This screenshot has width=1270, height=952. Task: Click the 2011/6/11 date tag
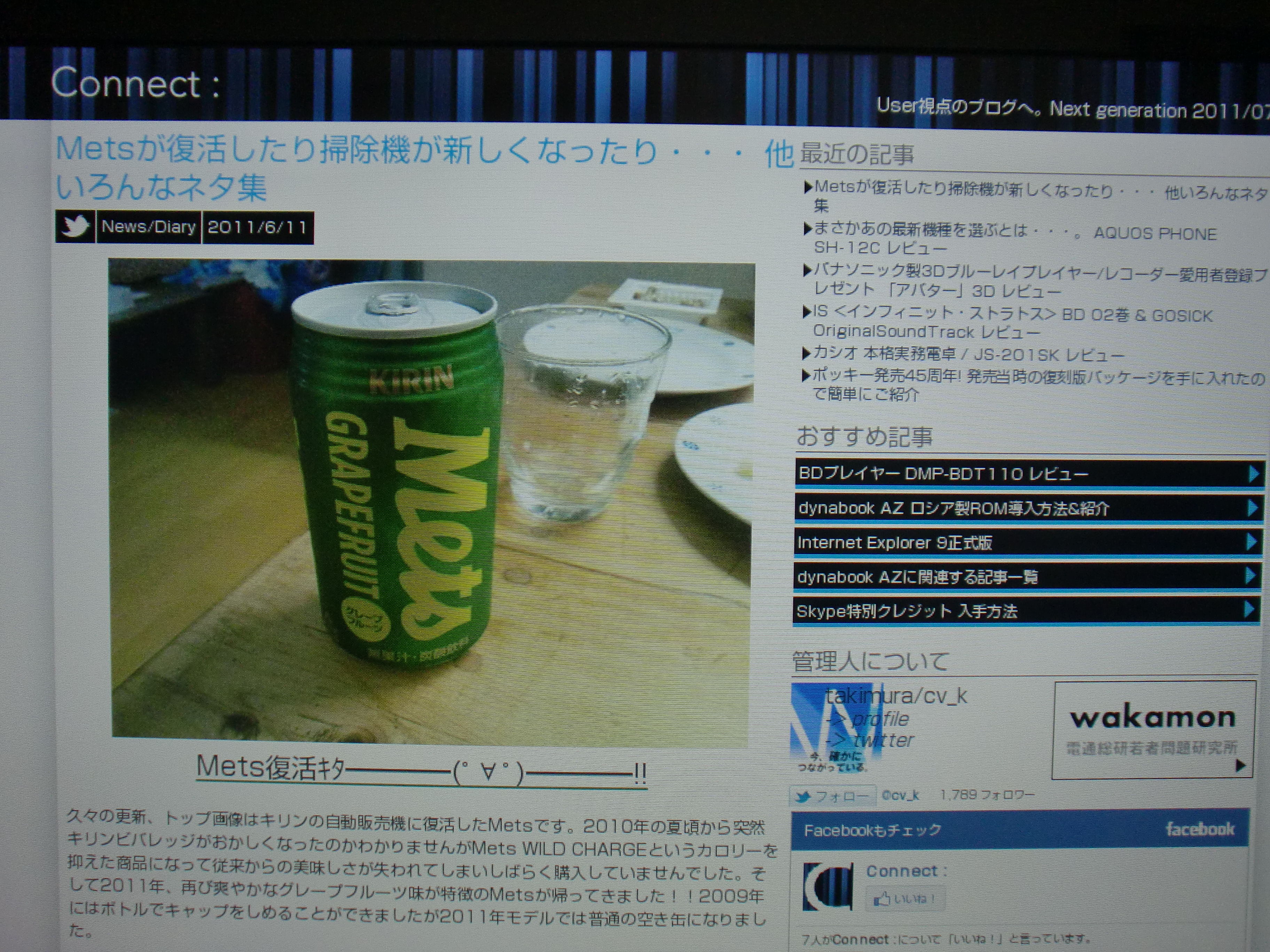(x=258, y=227)
